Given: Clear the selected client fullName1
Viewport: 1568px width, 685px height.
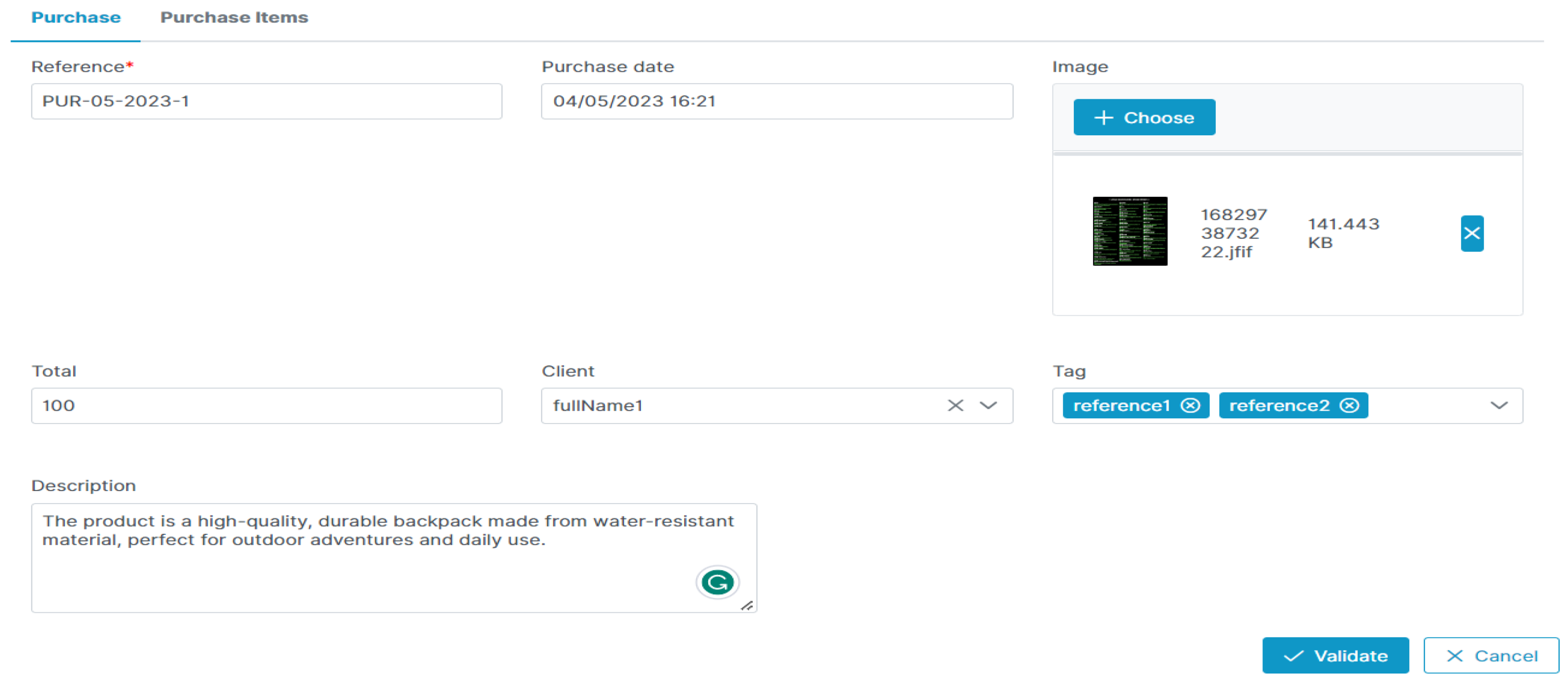Looking at the screenshot, I should 955,405.
